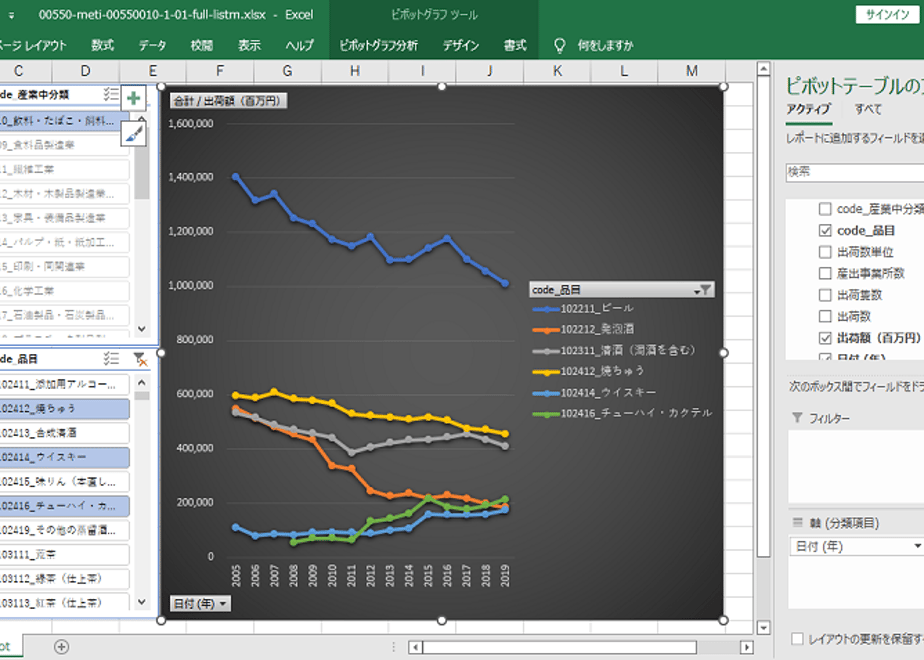Click the horizontal scrollbar thumb
924x660 pixels.
click(559, 647)
